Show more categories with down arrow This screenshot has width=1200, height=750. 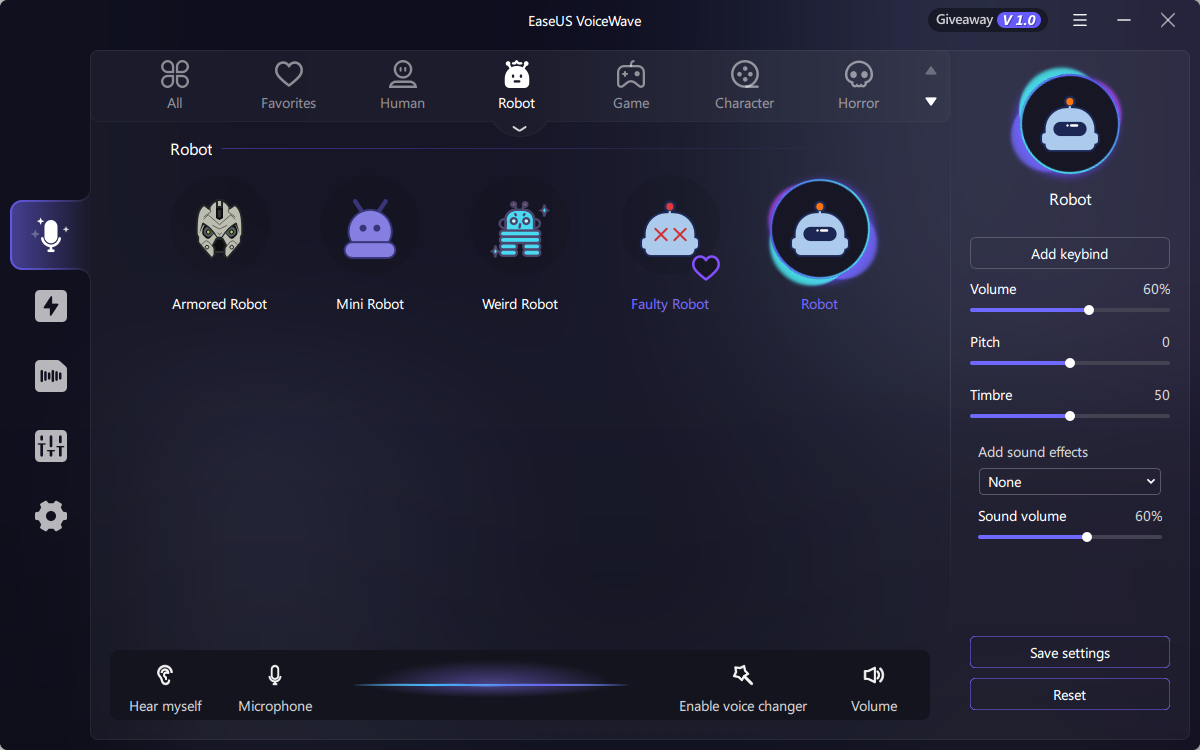coord(931,101)
